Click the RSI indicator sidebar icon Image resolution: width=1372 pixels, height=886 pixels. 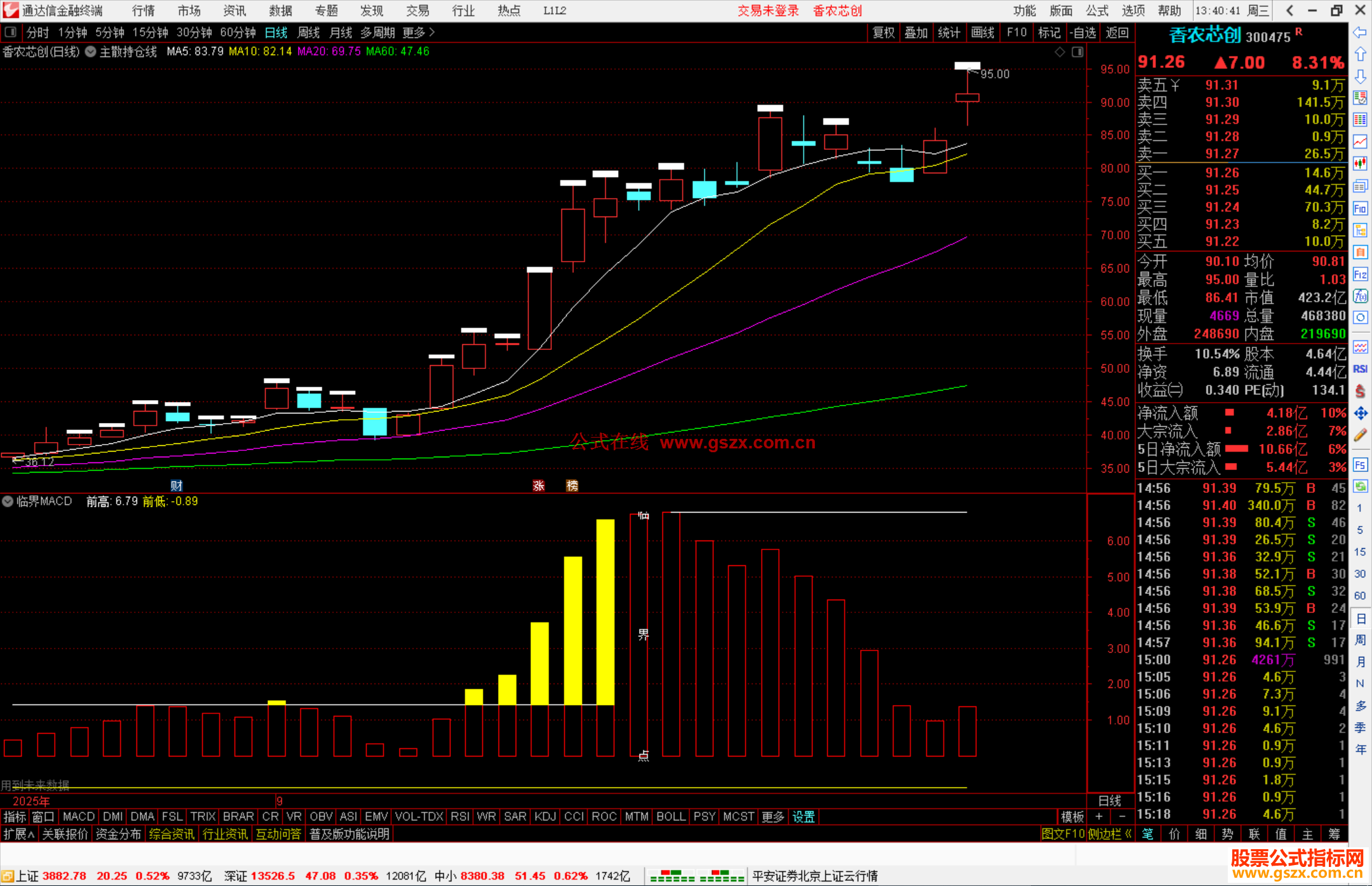1360,369
